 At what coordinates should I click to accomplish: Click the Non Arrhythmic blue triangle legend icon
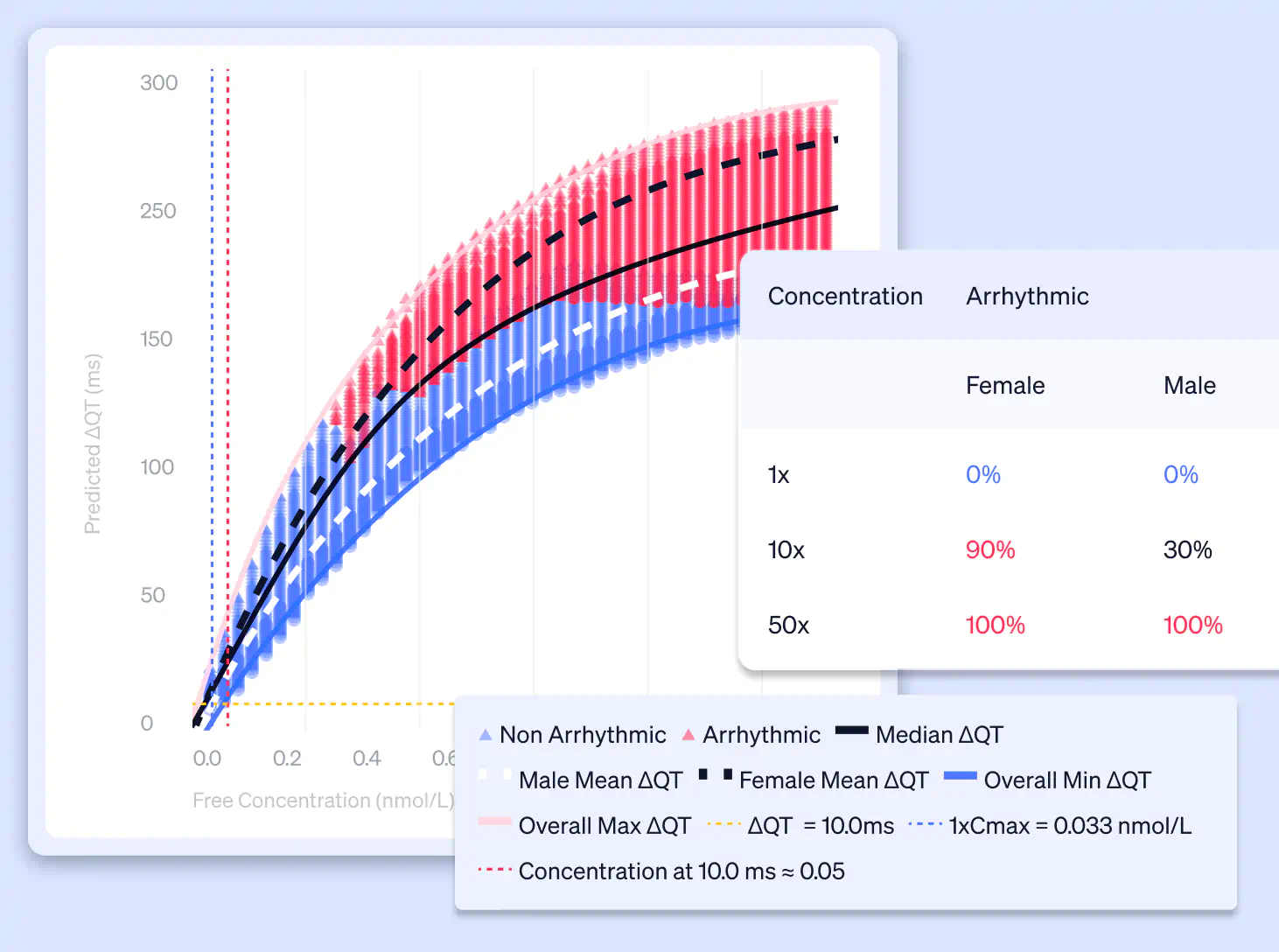tap(486, 735)
